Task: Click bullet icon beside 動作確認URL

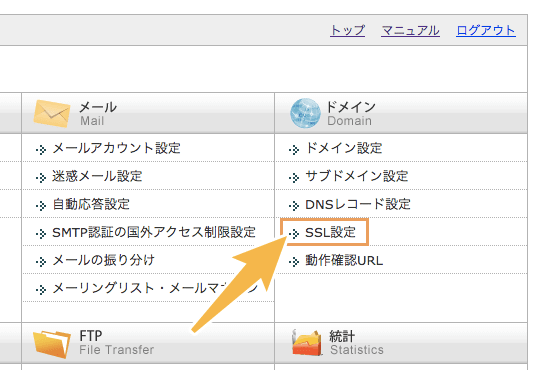Action: [x=294, y=262]
